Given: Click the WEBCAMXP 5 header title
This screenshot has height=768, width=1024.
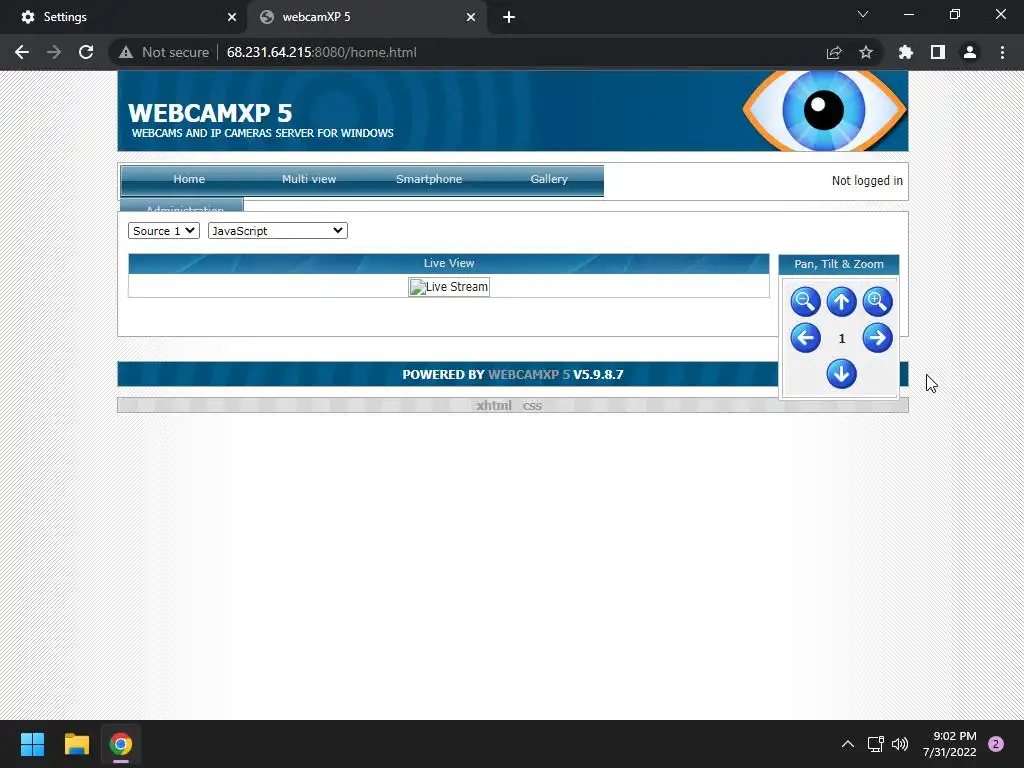Looking at the screenshot, I should [x=210, y=113].
